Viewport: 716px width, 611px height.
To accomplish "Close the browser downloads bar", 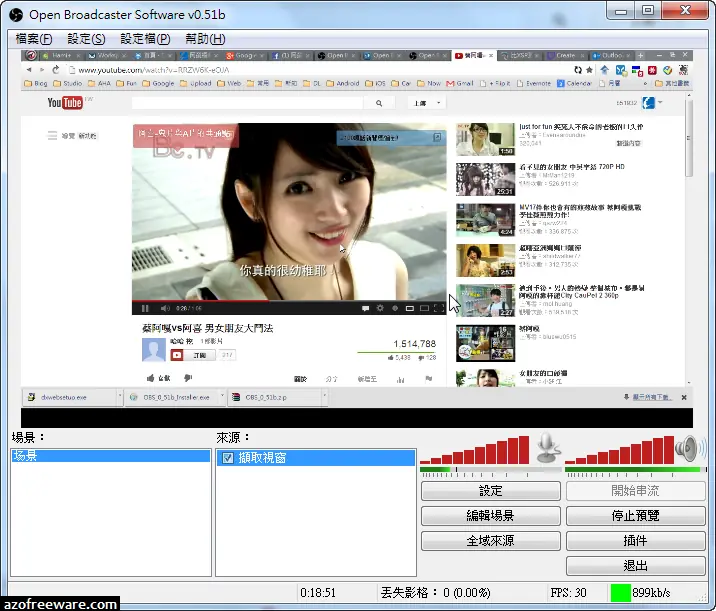I will [684, 397].
